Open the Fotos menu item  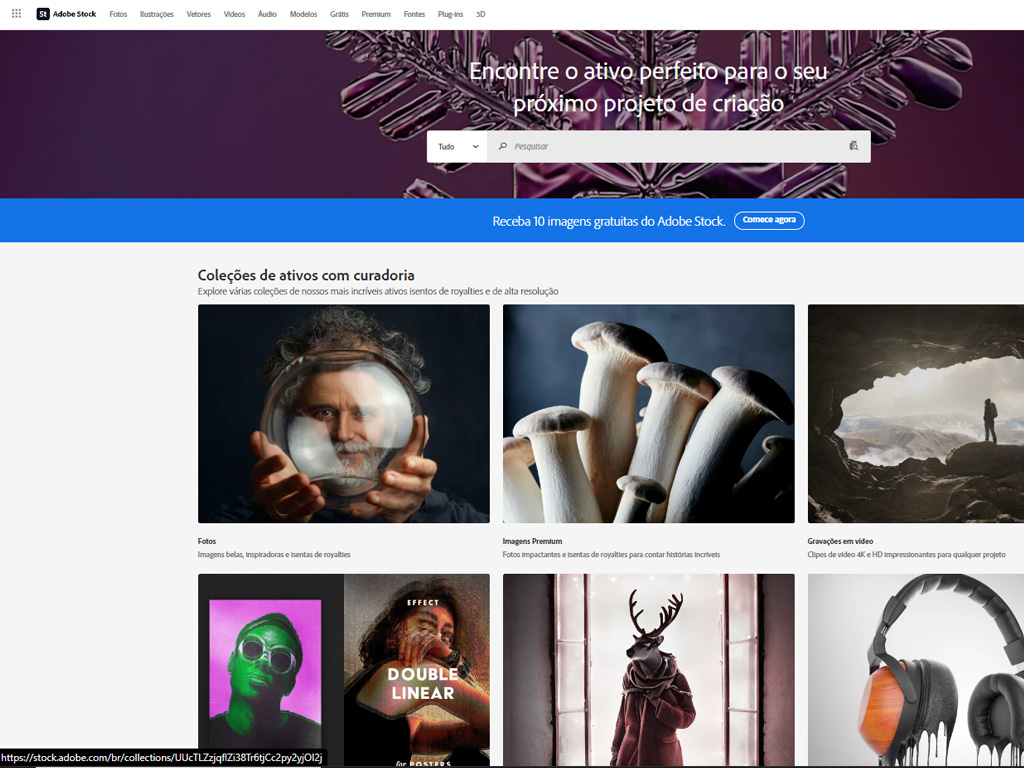click(x=118, y=14)
